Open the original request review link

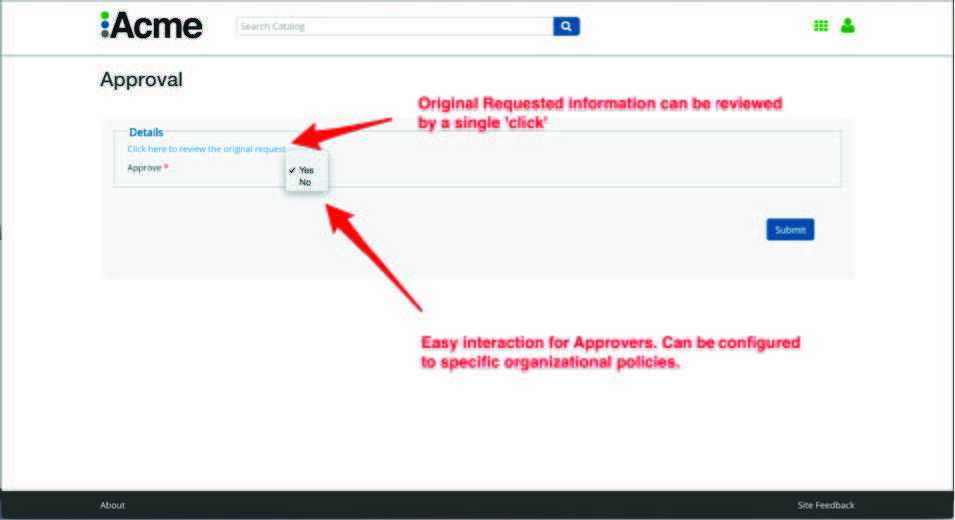(x=206, y=149)
